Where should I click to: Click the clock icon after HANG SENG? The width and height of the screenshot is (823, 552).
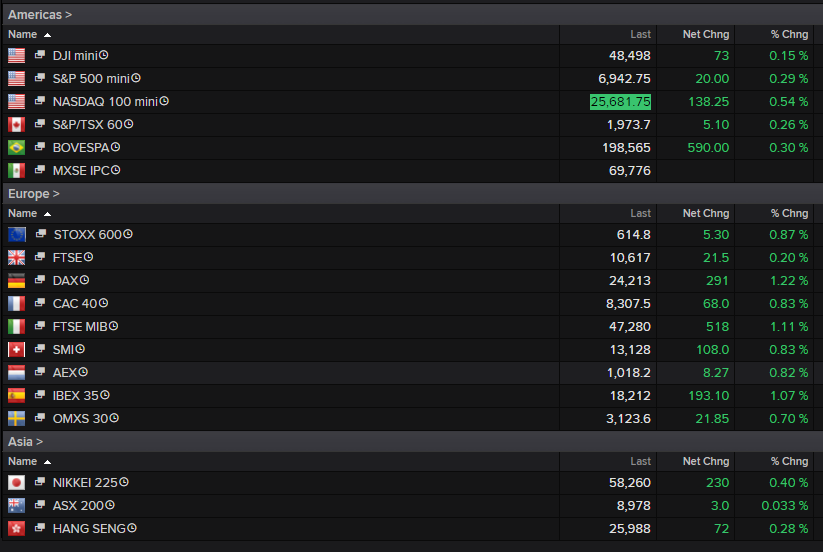(x=132, y=528)
